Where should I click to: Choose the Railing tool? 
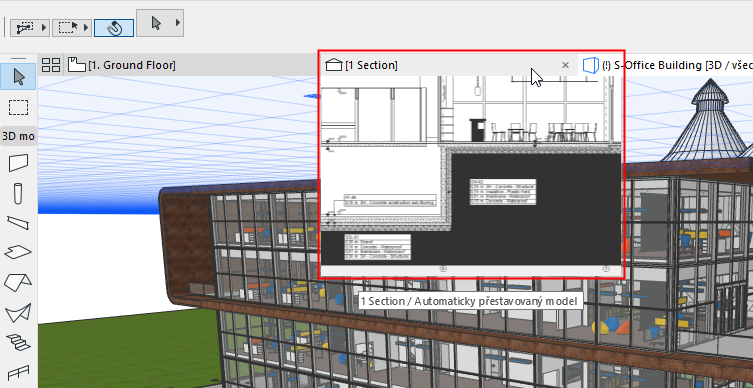[18, 373]
